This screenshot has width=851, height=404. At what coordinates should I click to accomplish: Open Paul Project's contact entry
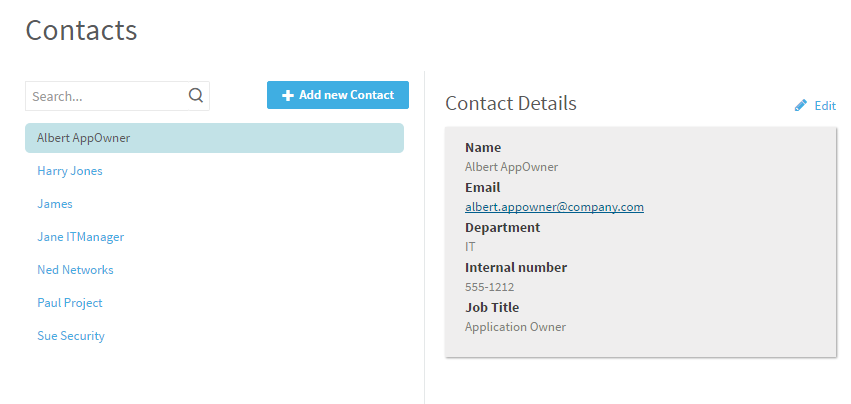click(x=70, y=303)
